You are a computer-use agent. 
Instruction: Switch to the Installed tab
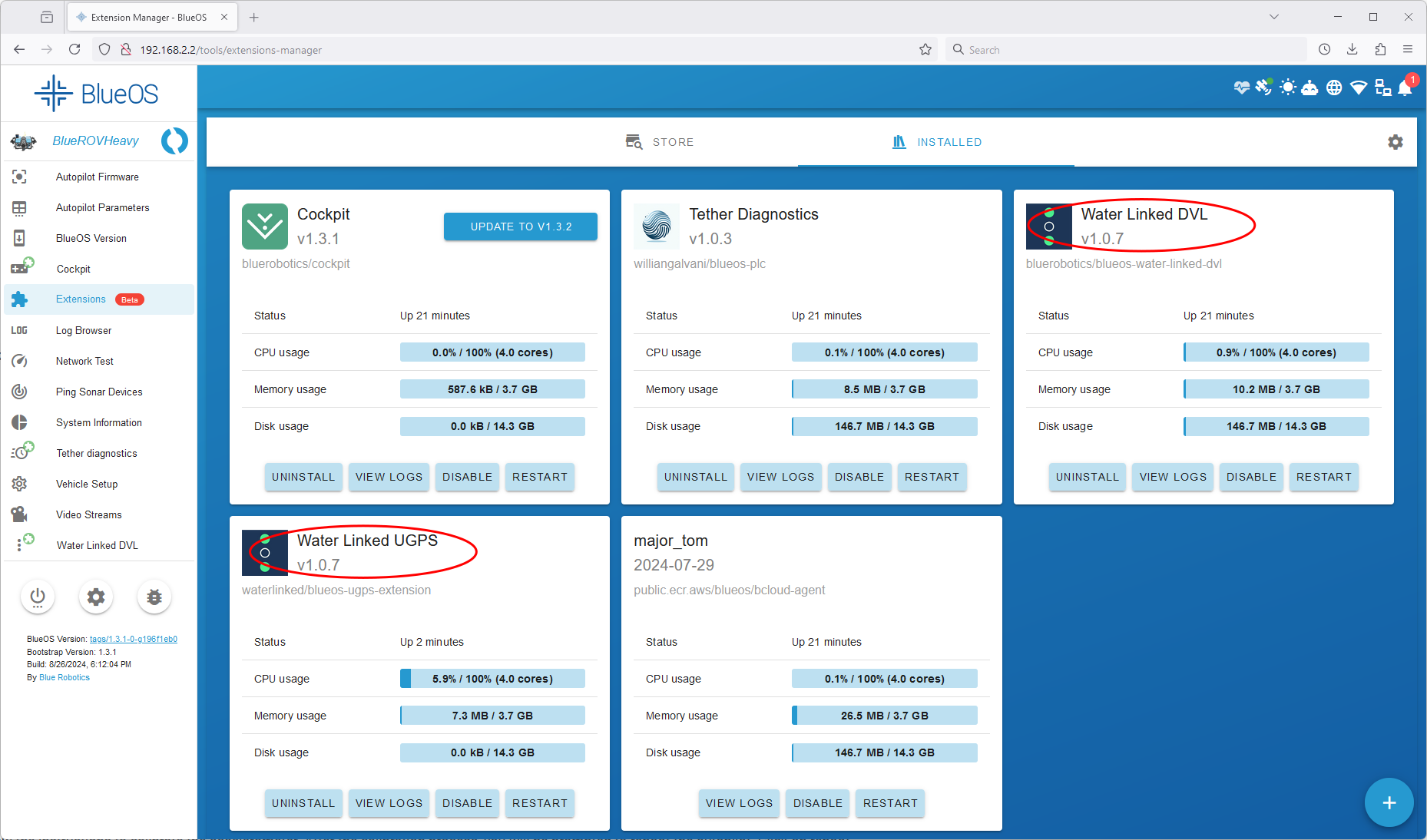click(x=936, y=142)
